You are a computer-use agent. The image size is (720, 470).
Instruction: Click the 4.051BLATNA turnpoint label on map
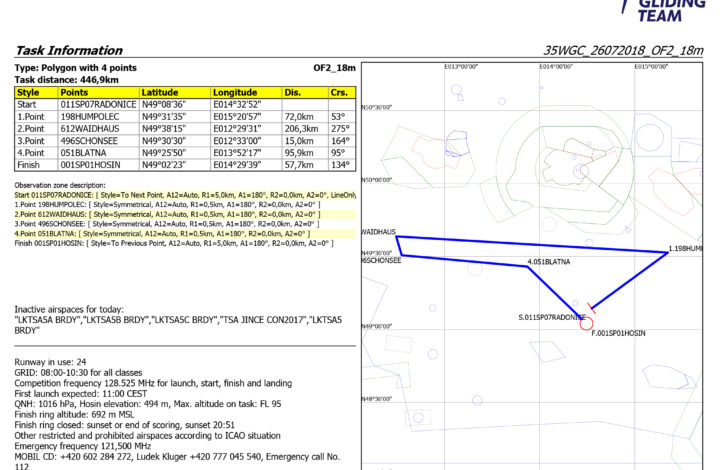tap(548, 262)
